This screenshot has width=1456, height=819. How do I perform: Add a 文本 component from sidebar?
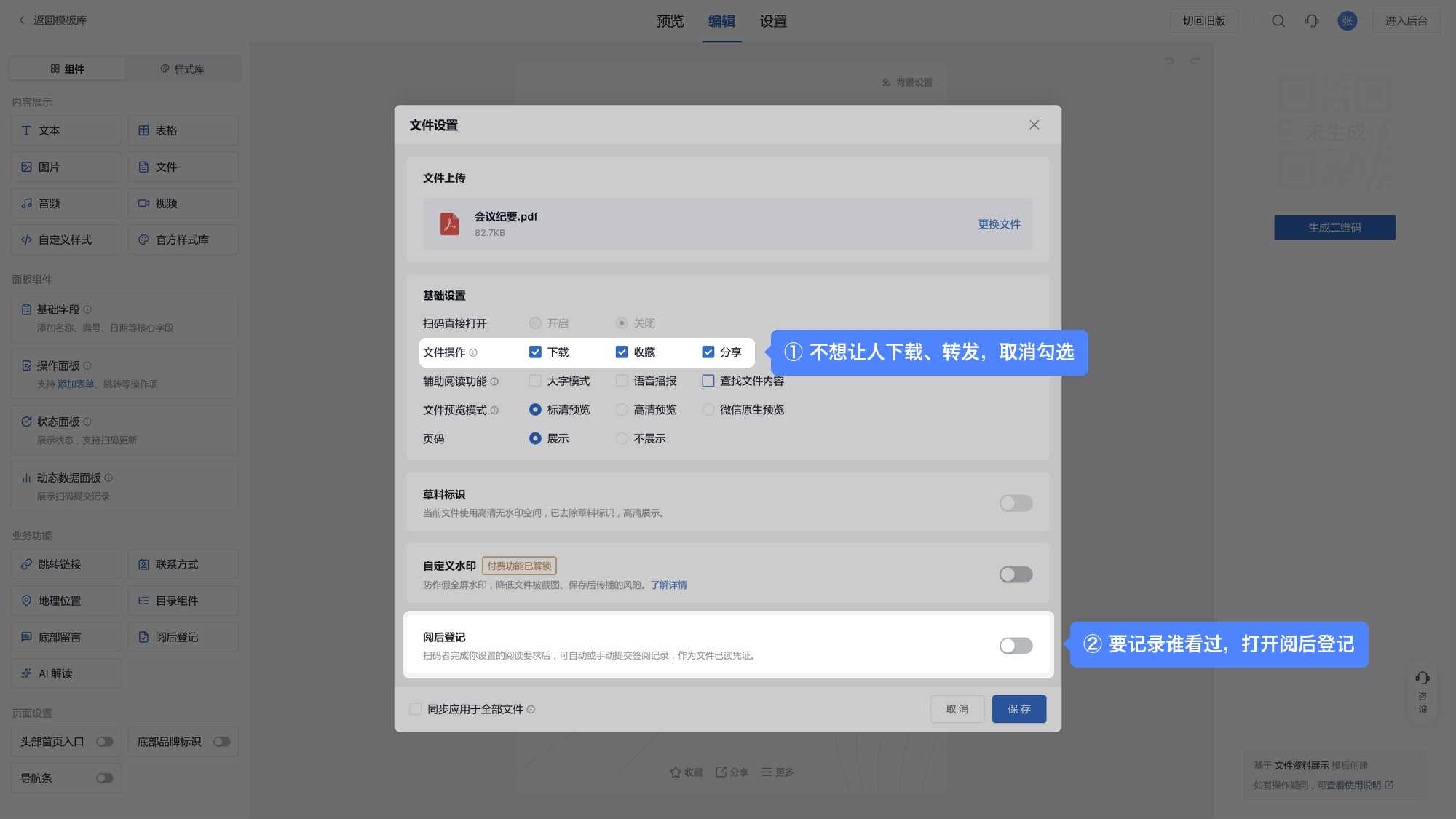coord(66,130)
